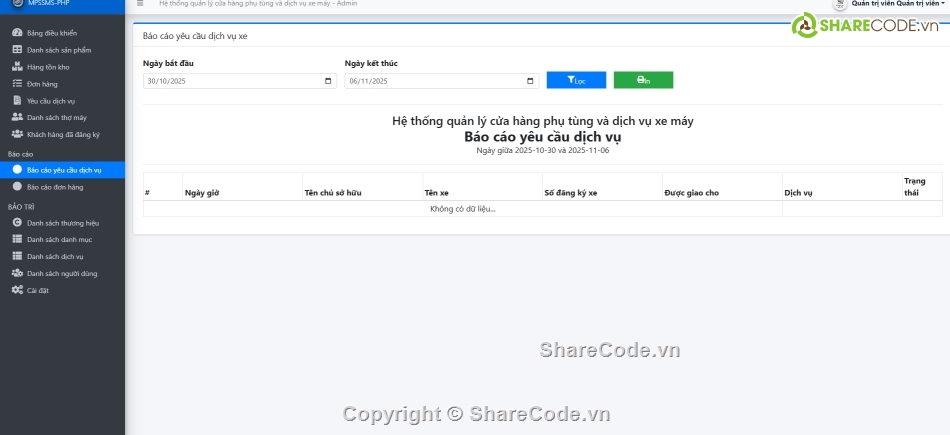Click the Yêu cầu dịch vụ document icon

click(17, 101)
